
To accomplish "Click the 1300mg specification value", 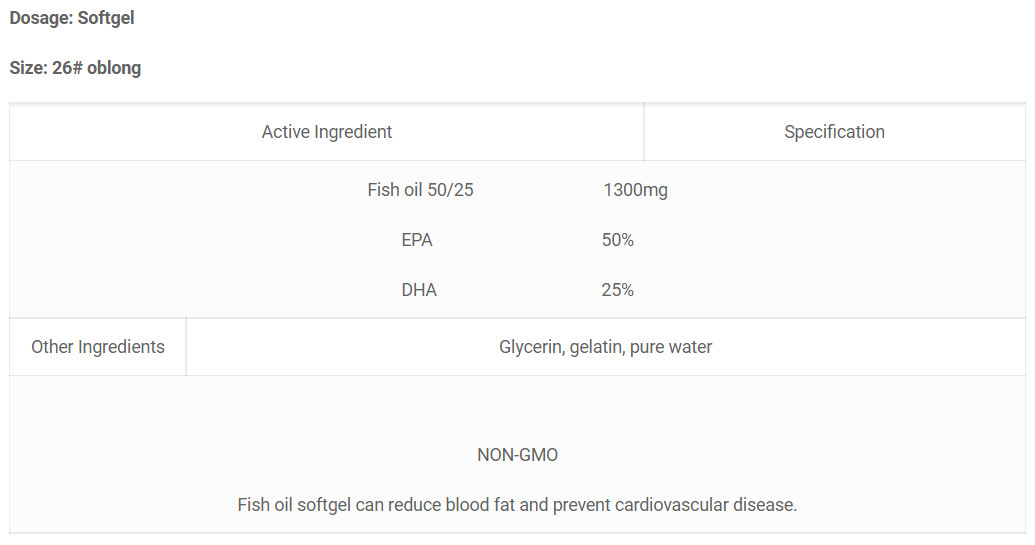I will coord(635,190).
